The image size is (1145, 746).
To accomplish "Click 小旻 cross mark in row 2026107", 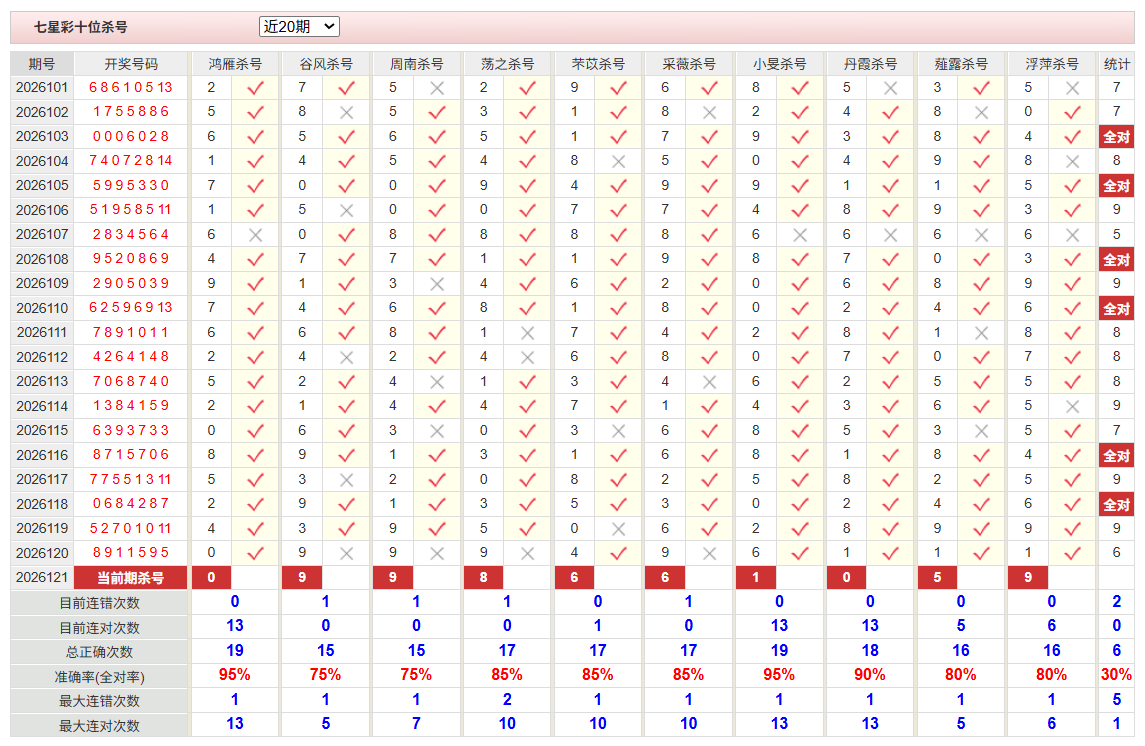I will pos(800,235).
